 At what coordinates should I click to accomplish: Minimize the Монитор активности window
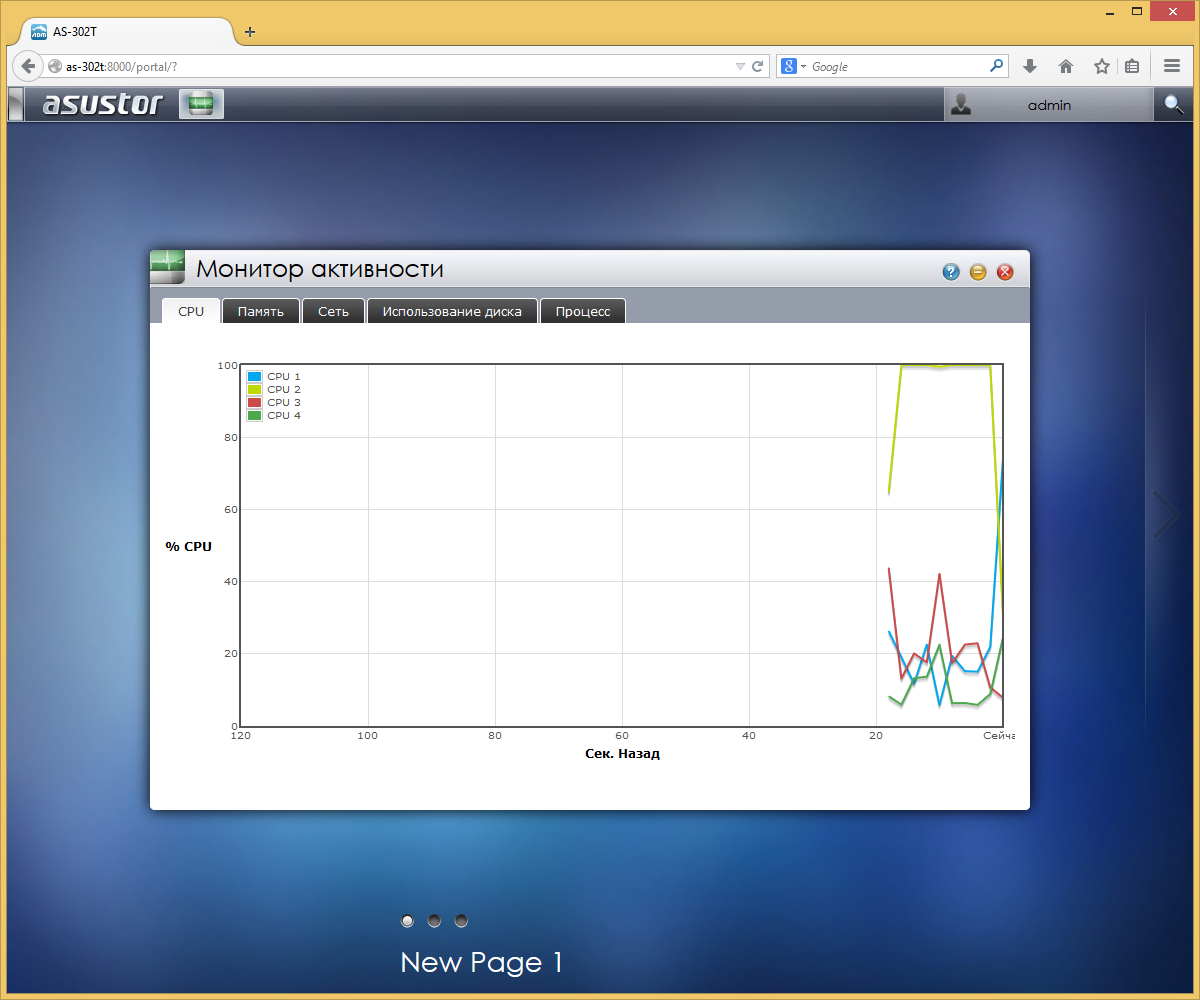click(978, 272)
